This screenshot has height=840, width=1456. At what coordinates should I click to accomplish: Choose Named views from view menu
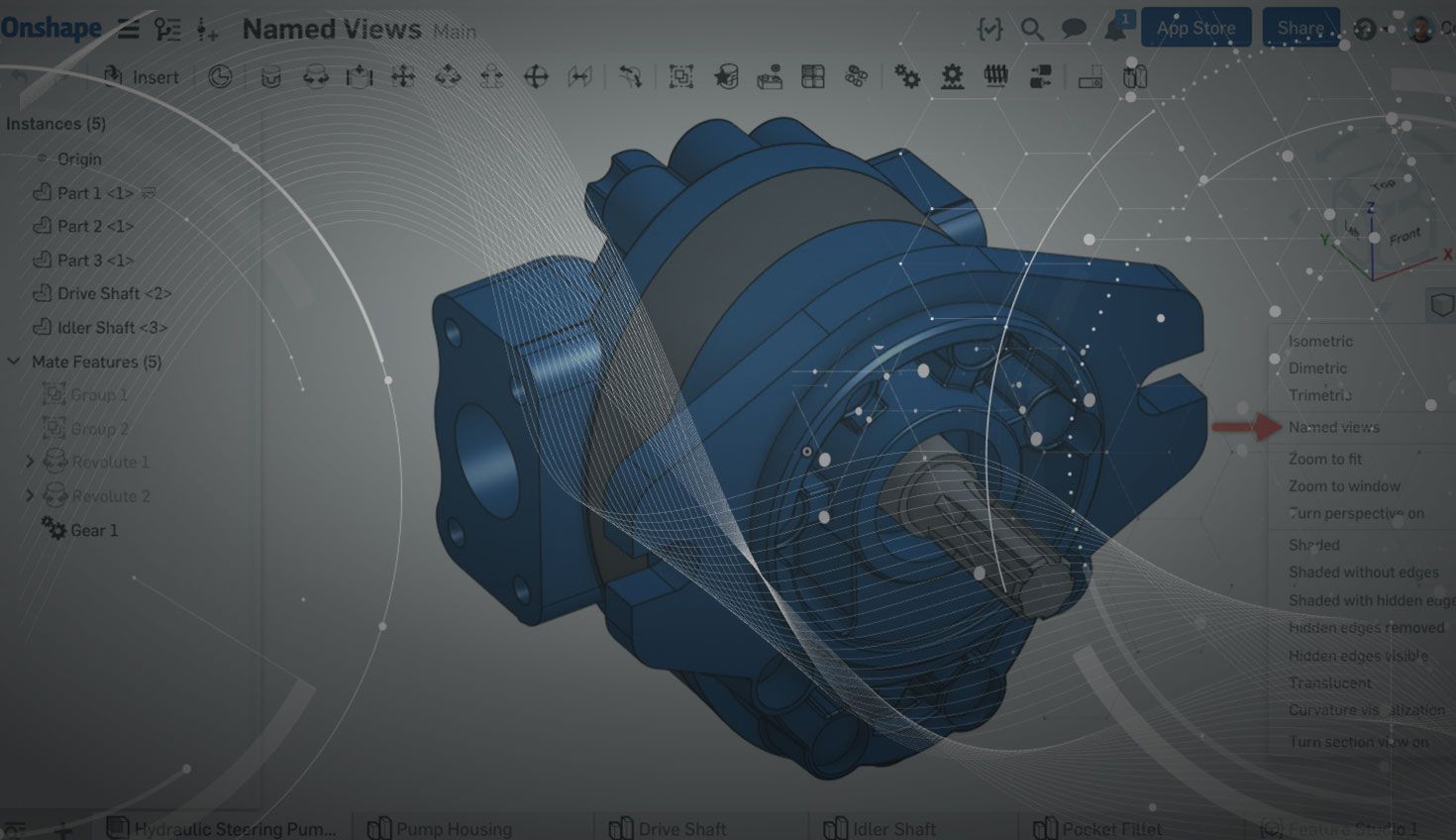(1333, 427)
